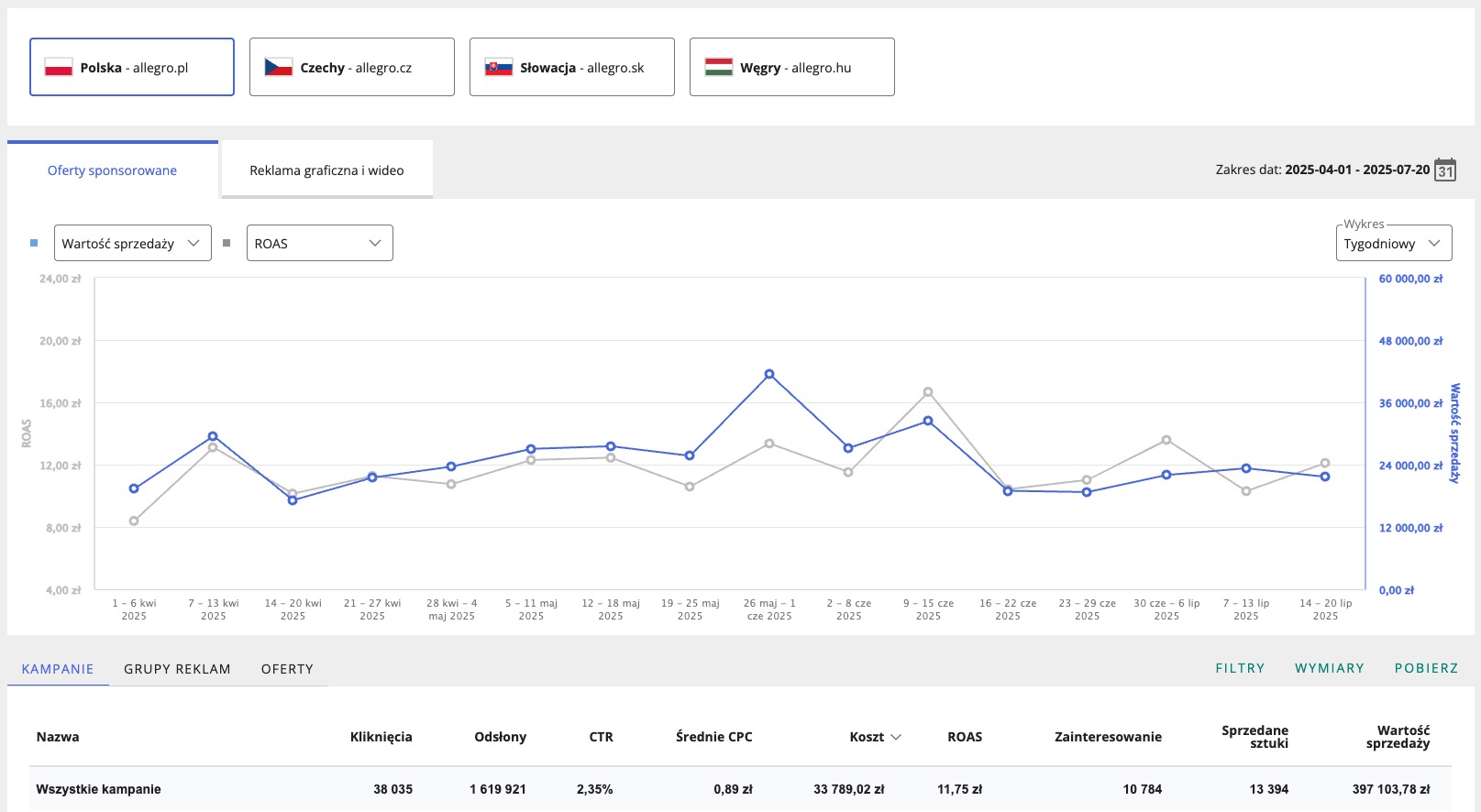Click the total cost value 33 789,02 zł
1481x812 pixels.
[849, 789]
